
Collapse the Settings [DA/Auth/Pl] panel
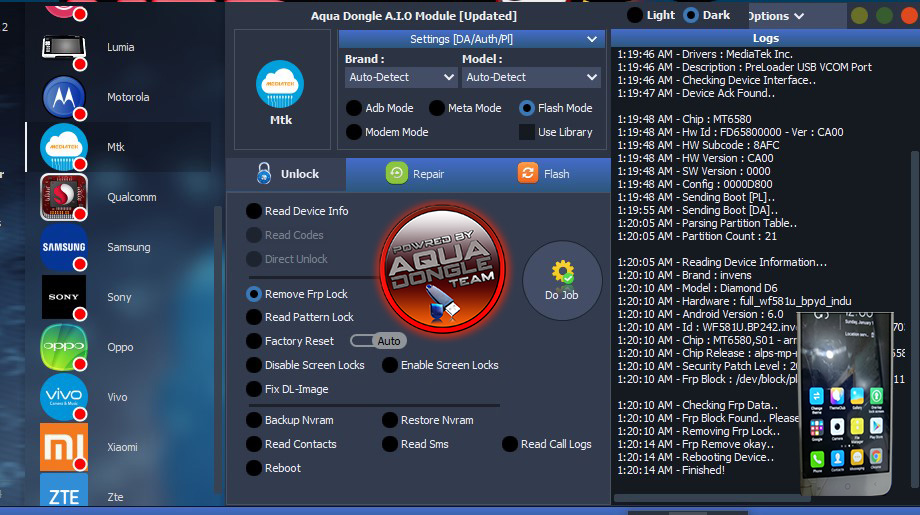591,39
